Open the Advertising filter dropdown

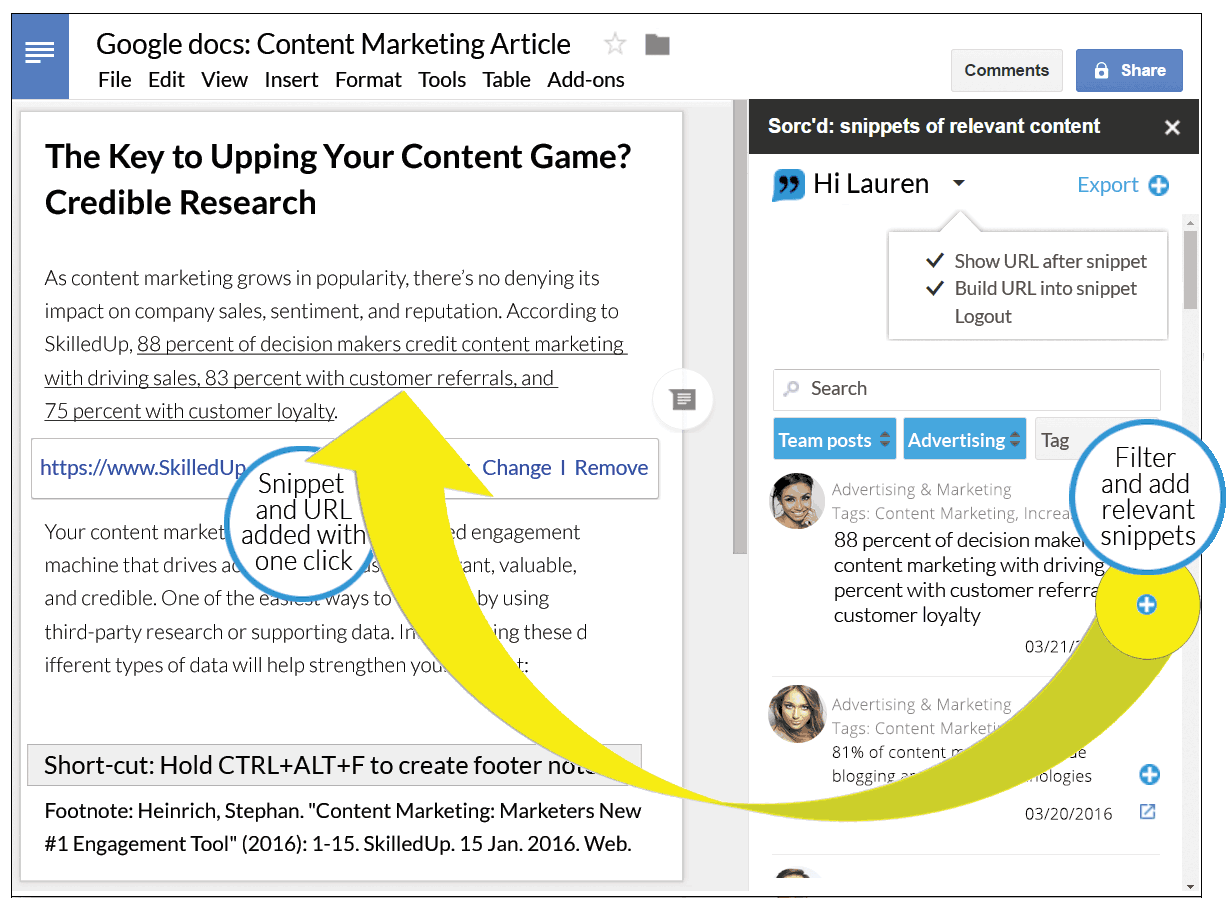click(x=964, y=440)
